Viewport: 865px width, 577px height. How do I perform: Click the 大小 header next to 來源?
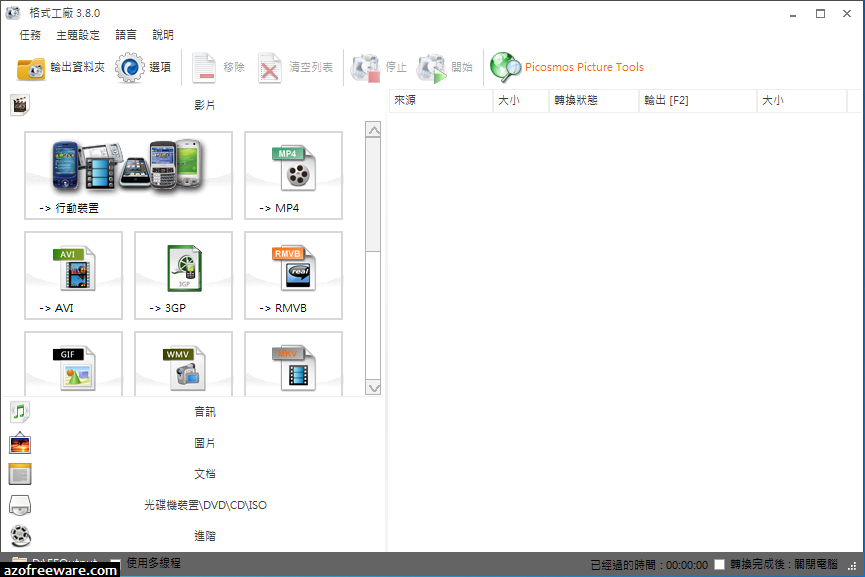coord(521,100)
